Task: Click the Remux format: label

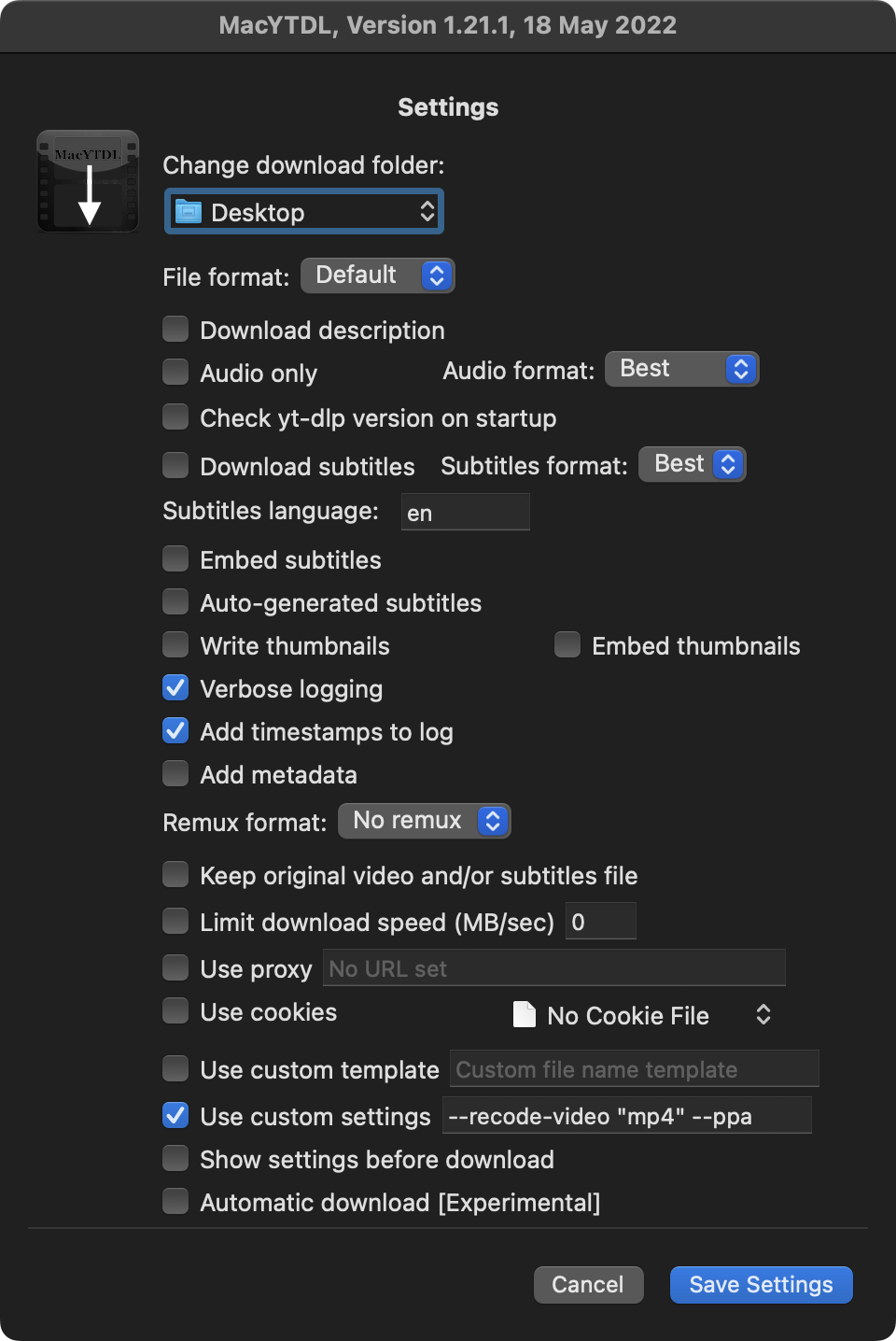Action: tap(245, 823)
